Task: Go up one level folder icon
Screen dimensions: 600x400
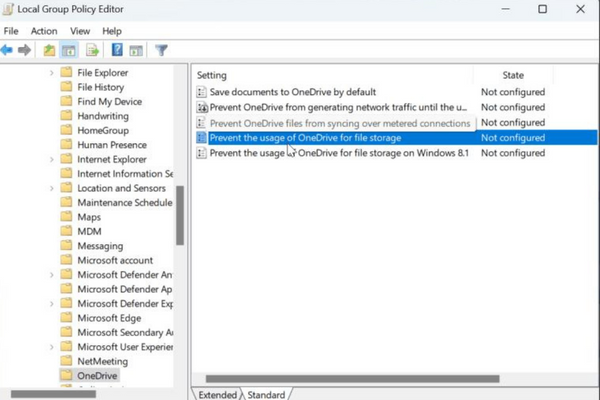Action: [x=49, y=50]
